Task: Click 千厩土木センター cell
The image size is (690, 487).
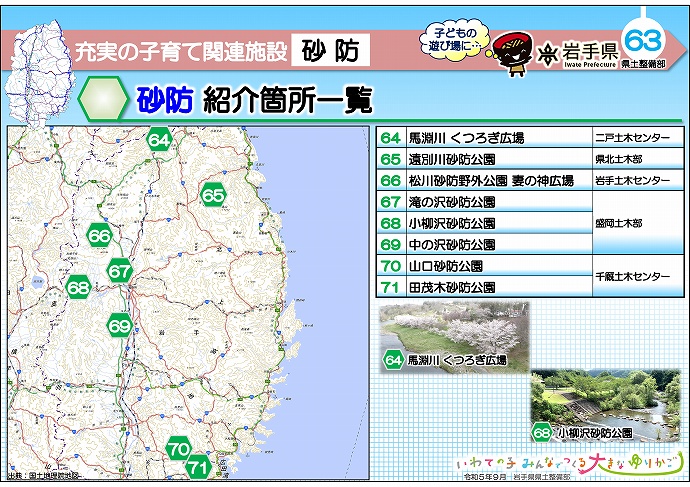Action: tap(638, 276)
